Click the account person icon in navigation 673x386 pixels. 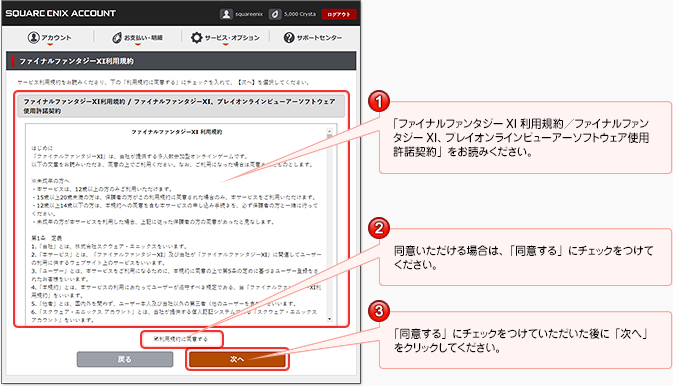click(x=33, y=37)
